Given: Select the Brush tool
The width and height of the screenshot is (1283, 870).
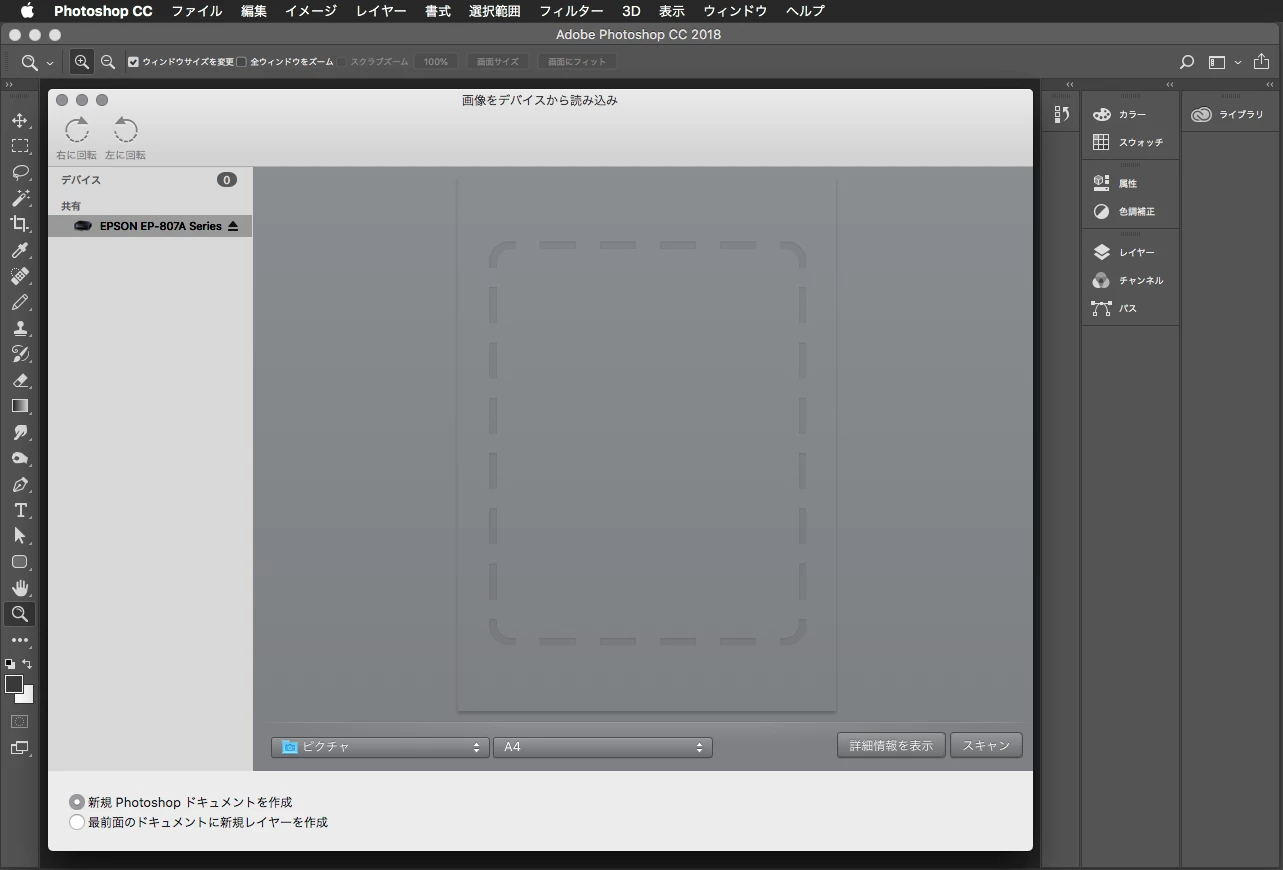Looking at the screenshot, I should pyautogui.click(x=20, y=302).
